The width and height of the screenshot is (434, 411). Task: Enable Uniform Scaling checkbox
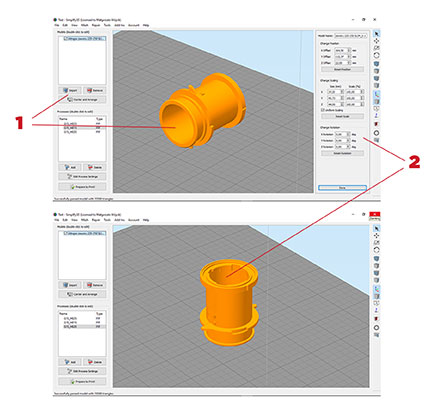pos(322,110)
